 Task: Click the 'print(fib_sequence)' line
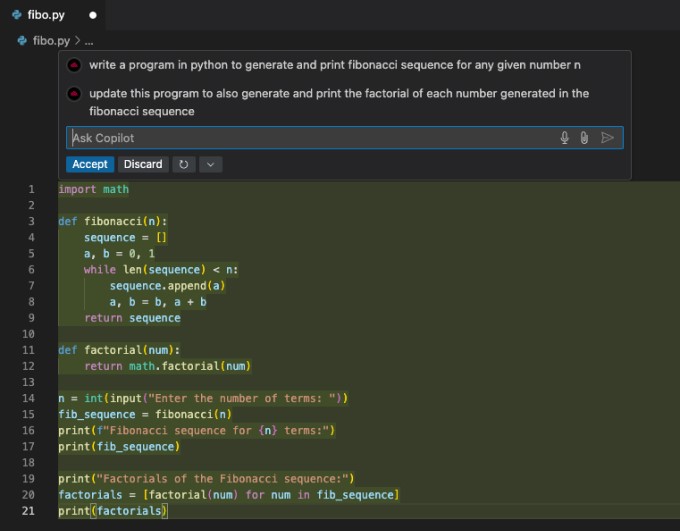tap(119, 446)
